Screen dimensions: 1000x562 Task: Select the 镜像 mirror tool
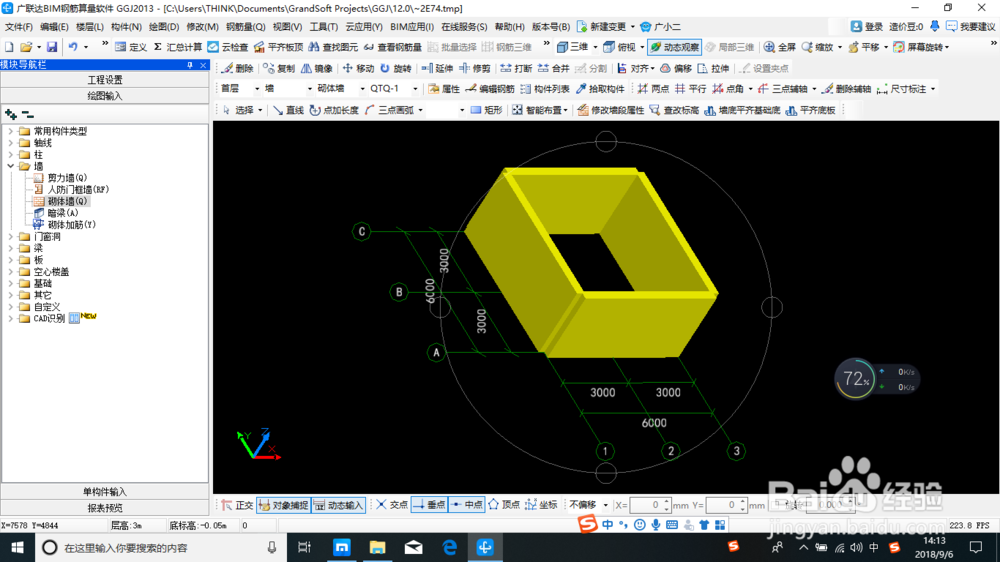(x=317, y=68)
